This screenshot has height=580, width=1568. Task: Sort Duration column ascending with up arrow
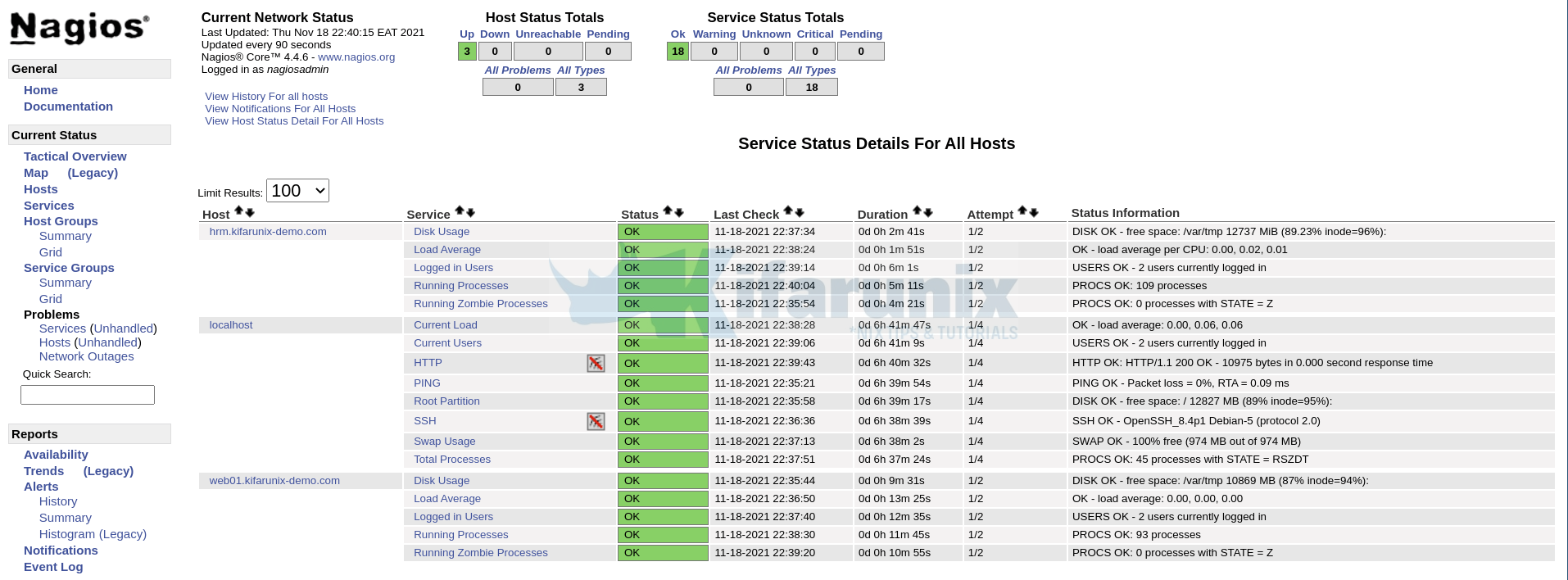[x=918, y=211]
